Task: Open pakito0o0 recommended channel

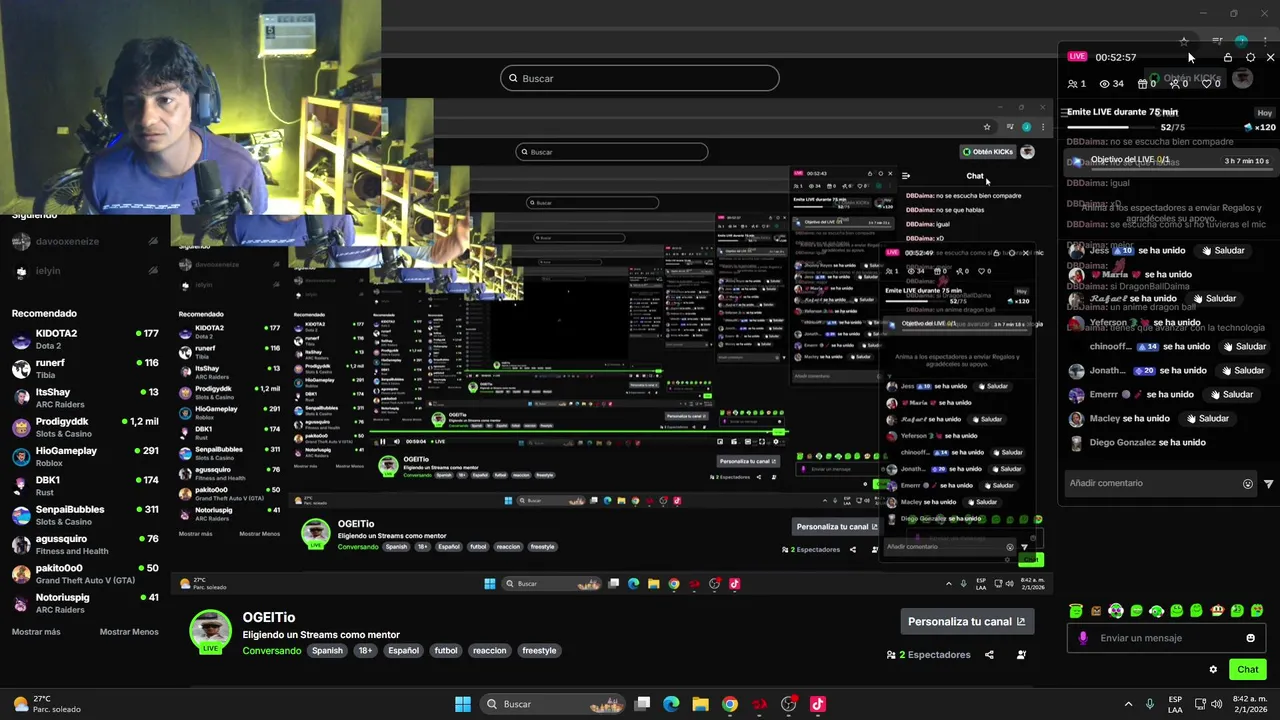Action: coord(85,574)
